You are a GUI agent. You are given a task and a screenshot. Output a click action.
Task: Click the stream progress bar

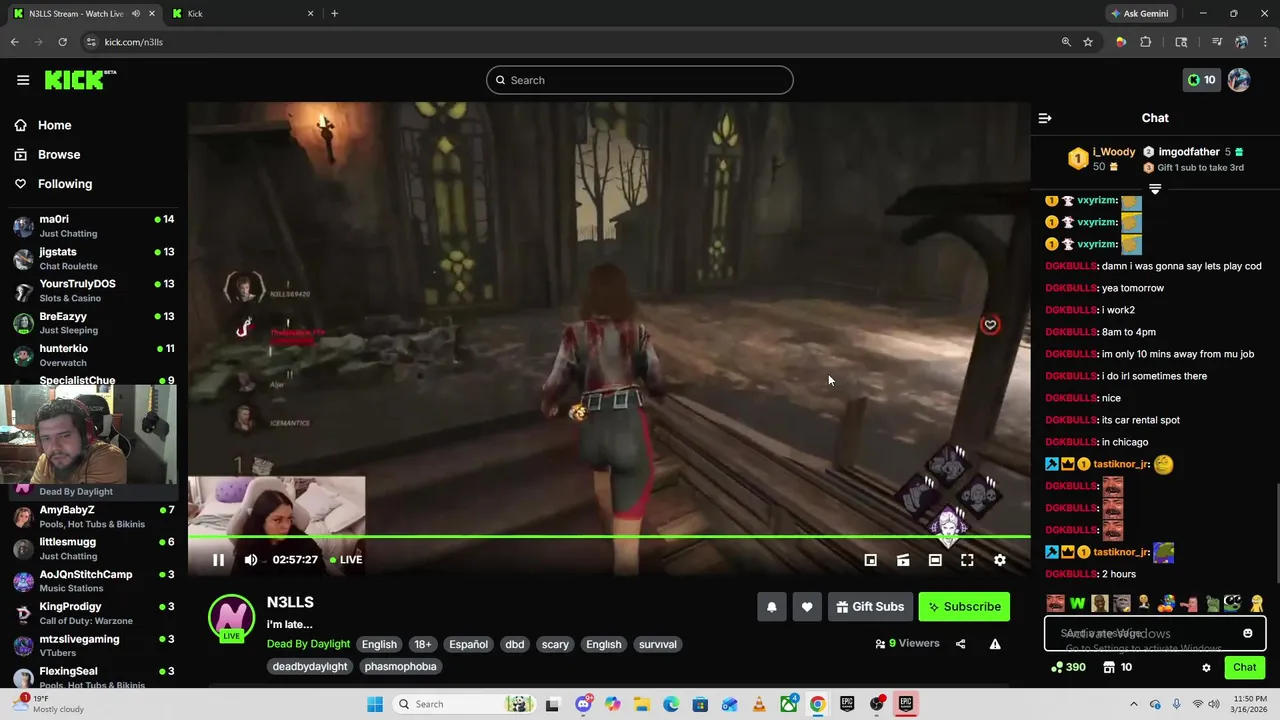click(609, 537)
